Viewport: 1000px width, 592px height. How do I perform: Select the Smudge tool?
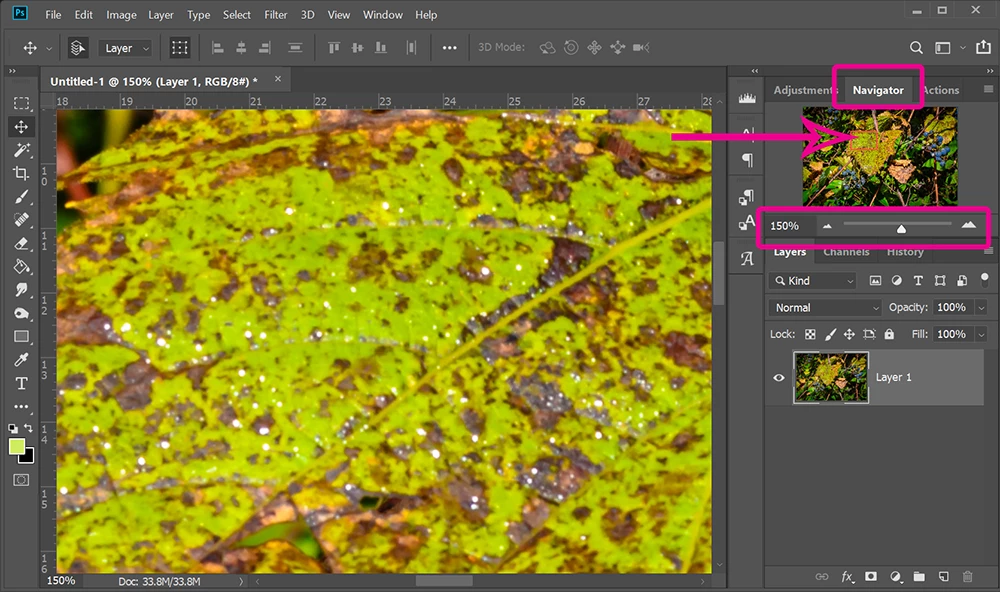click(21, 290)
